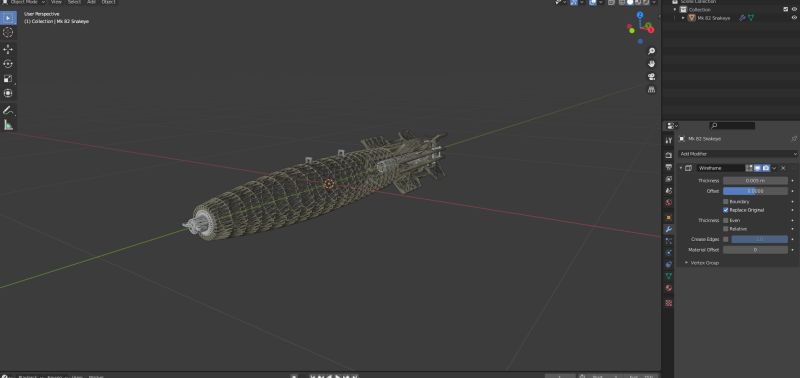This screenshot has height=378, width=800.
Task: Toggle camera view icon in viewport
Action: (652, 77)
